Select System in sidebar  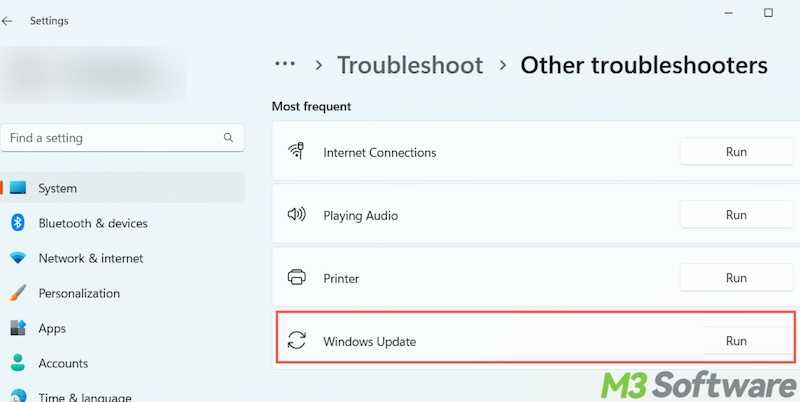122,188
